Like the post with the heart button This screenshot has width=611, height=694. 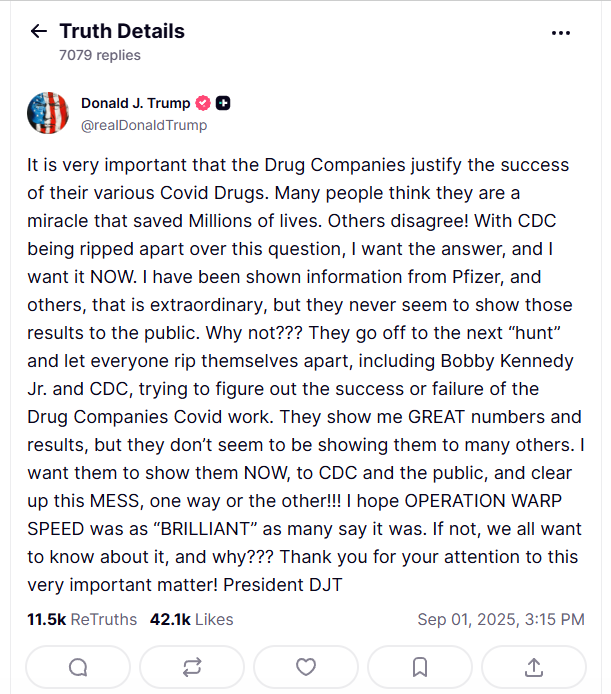pyautogui.click(x=306, y=667)
